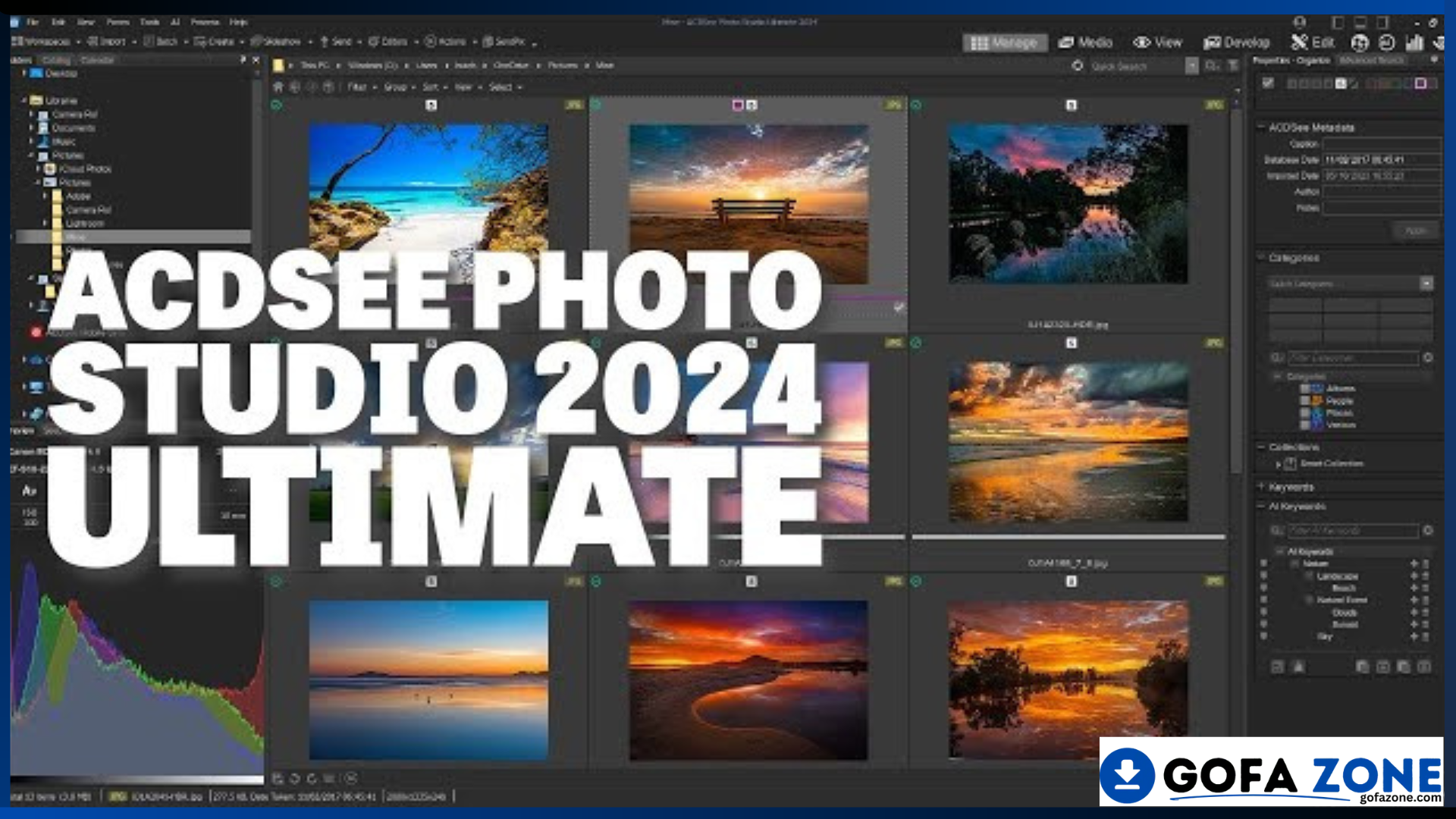
Task: Expand the Camera Roll library node
Action: pos(32,115)
